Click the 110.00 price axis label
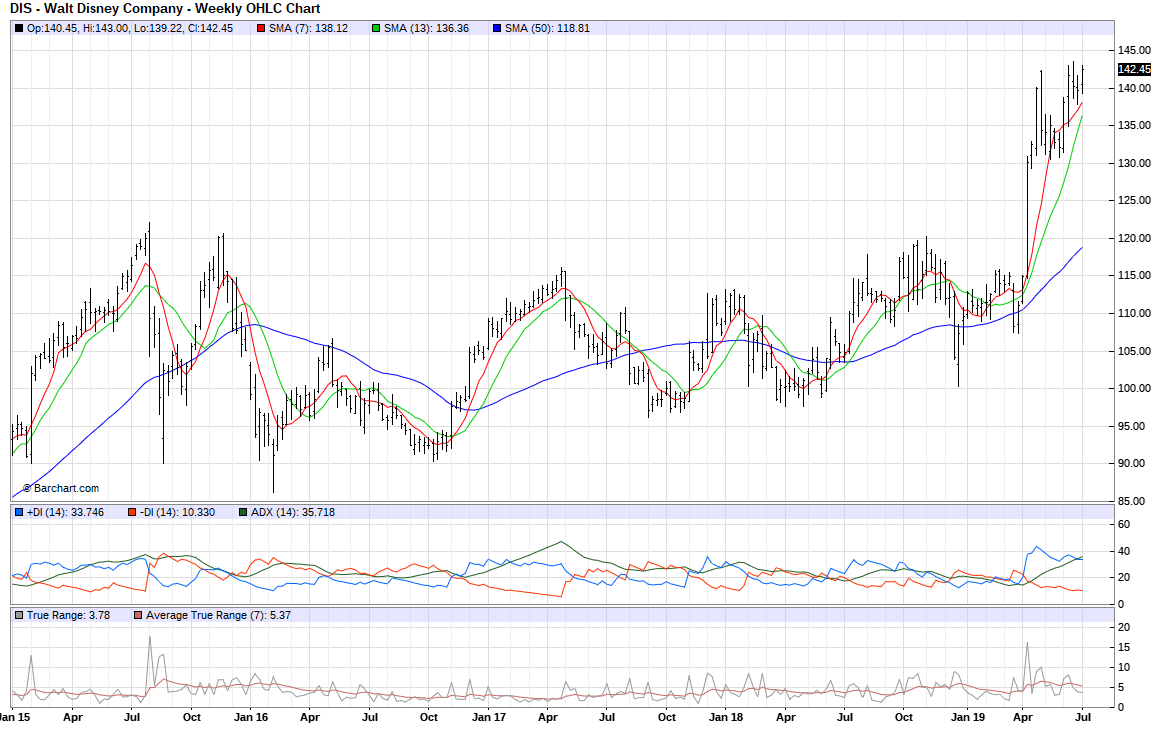 pyautogui.click(x=1134, y=313)
